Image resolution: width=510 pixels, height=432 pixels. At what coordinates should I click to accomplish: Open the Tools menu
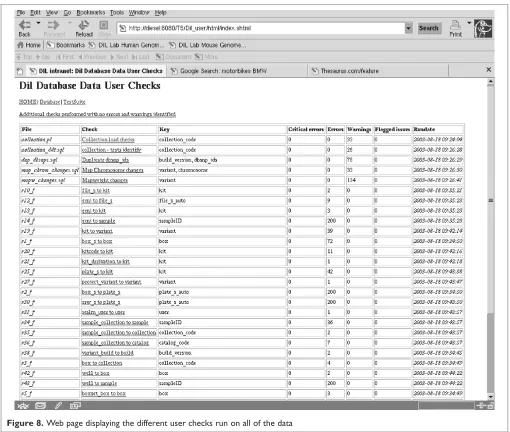click(117, 13)
